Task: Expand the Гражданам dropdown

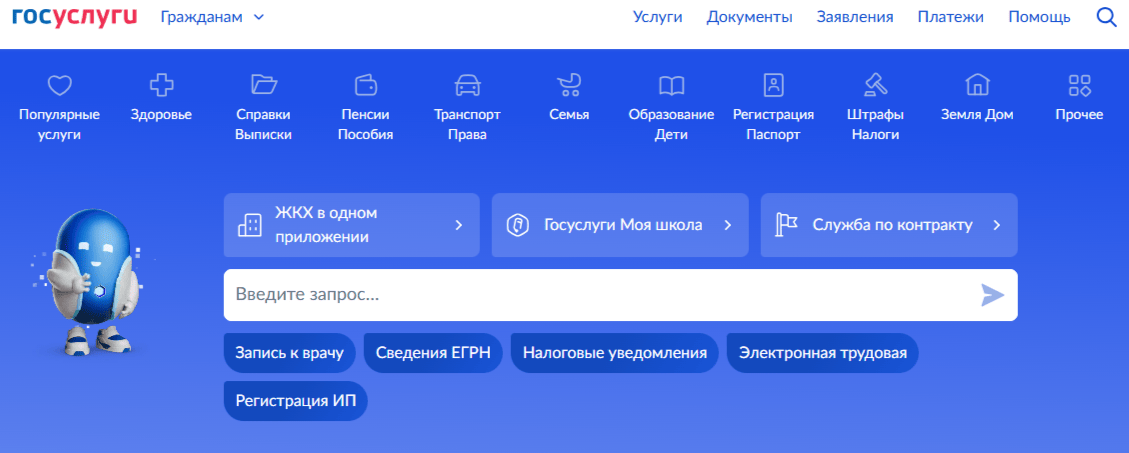Action: 212,17
